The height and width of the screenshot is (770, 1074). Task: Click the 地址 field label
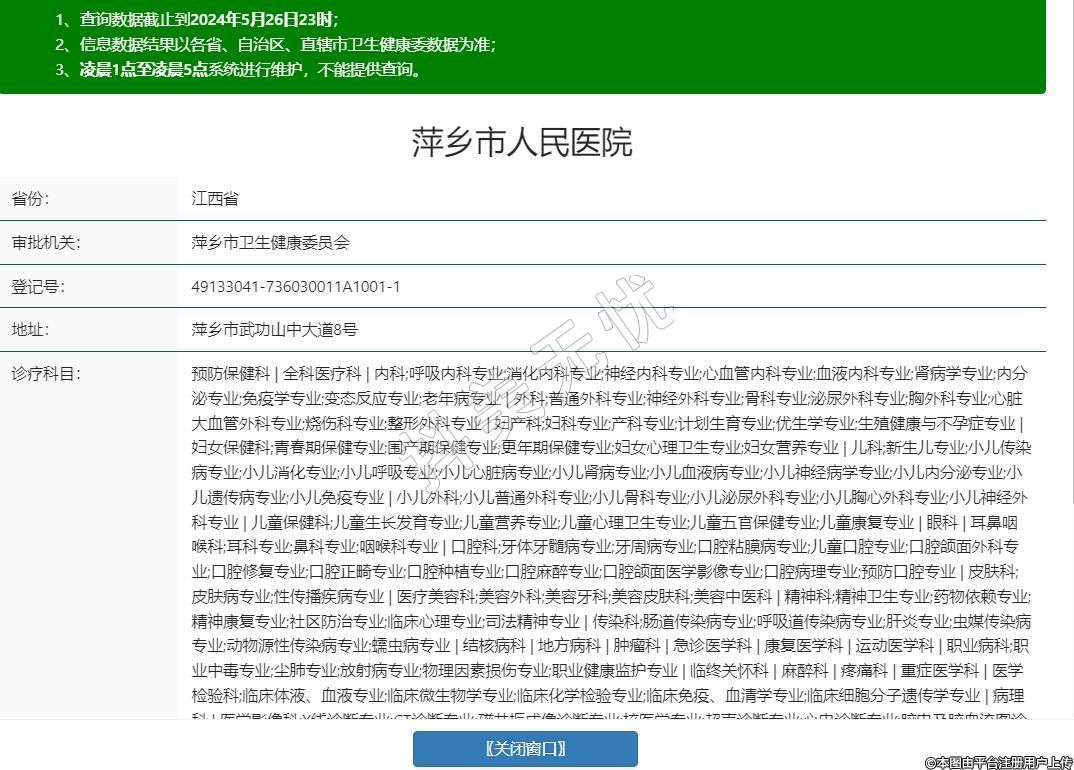[30, 330]
